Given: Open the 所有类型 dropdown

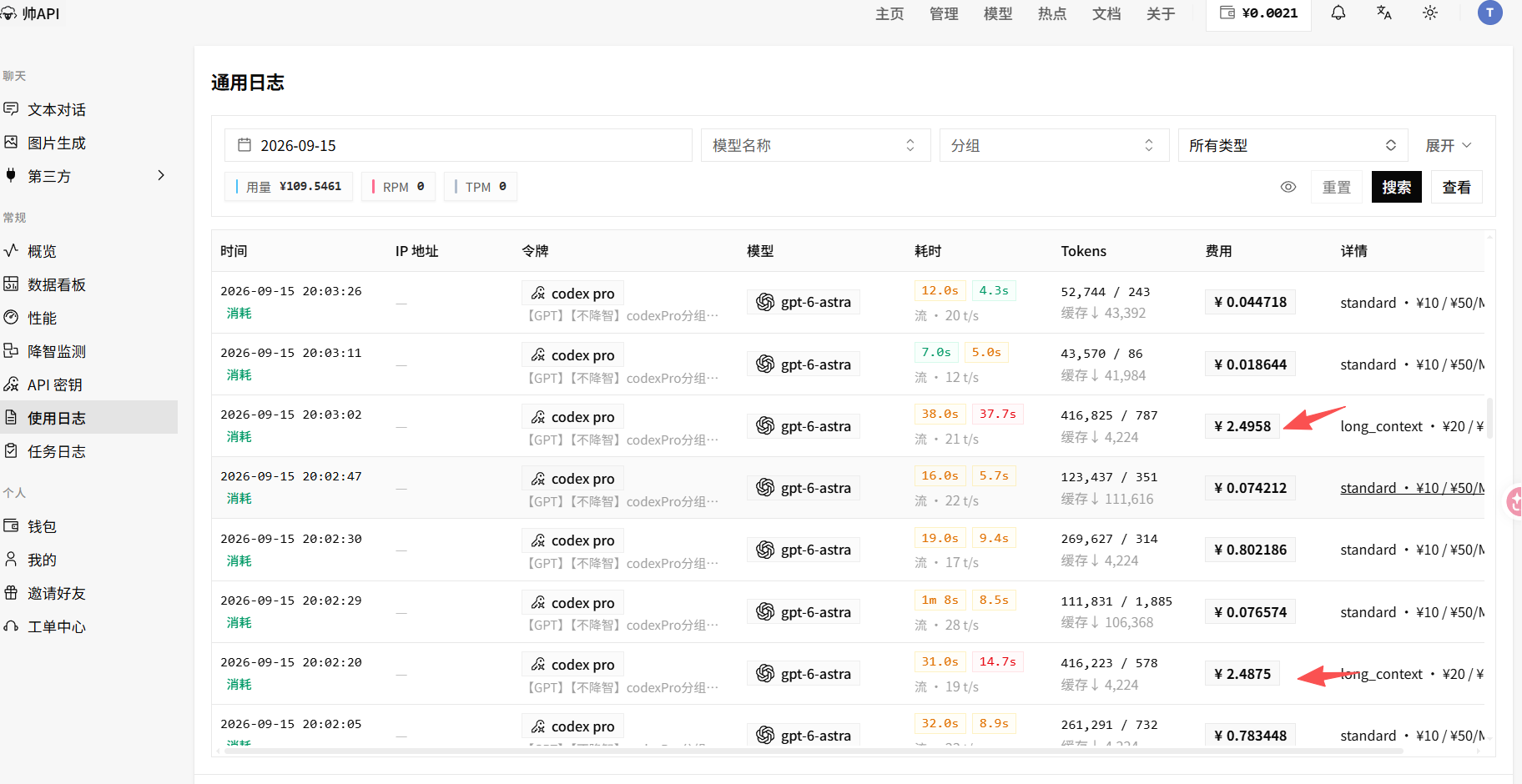Looking at the screenshot, I should (1293, 145).
